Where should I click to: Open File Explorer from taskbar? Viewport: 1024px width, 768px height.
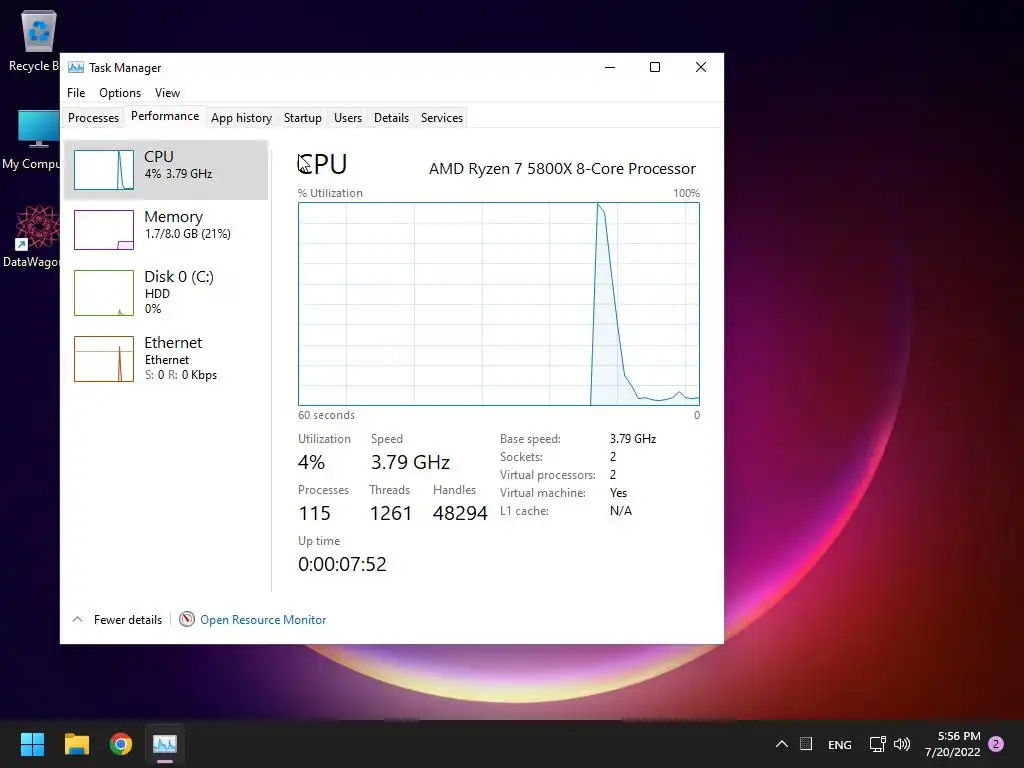(x=76, y=744)
